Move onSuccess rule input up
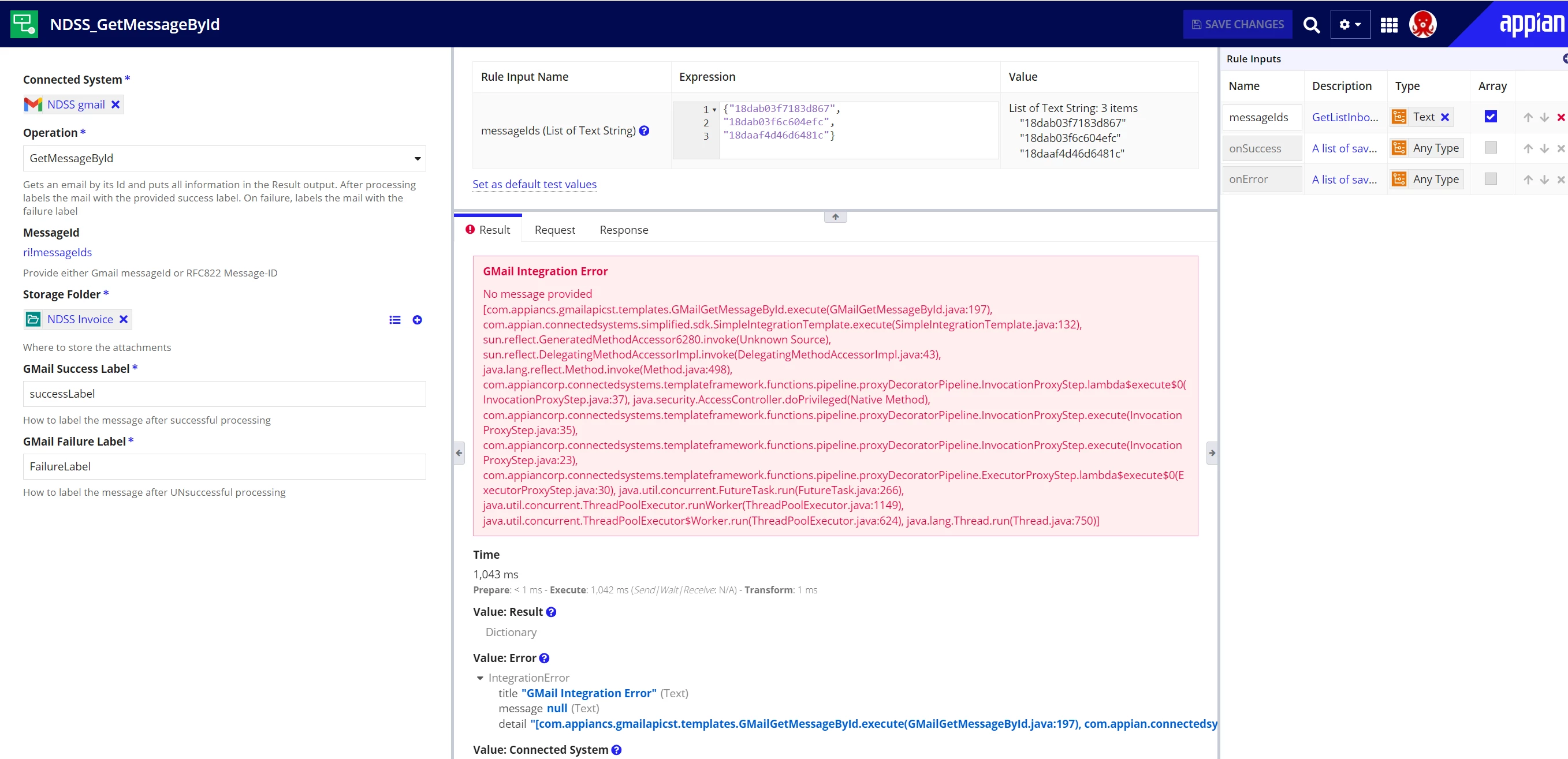This screenshot has height=759, width=1568. (1528, 148)
